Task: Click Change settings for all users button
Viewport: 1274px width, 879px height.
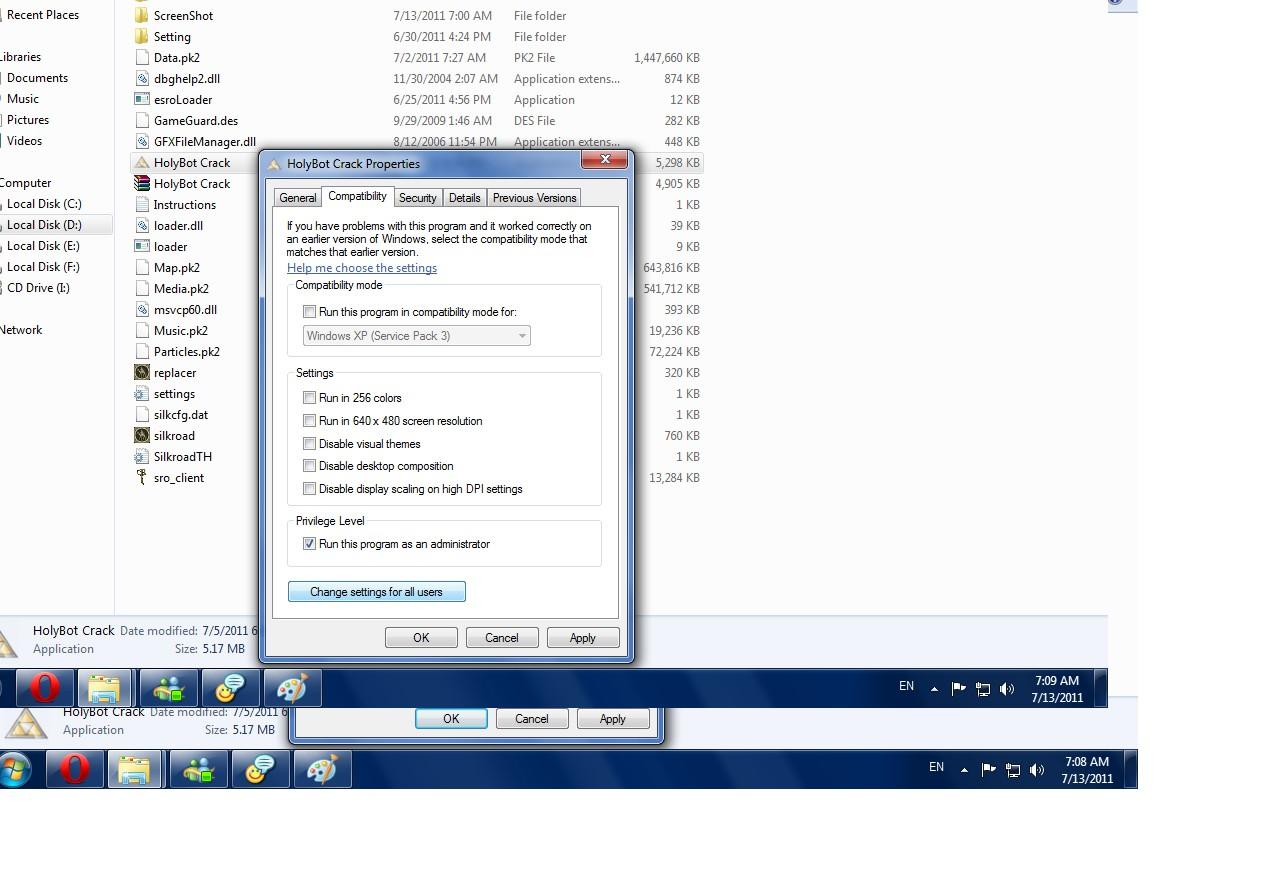Action: (x=377, y=592)
